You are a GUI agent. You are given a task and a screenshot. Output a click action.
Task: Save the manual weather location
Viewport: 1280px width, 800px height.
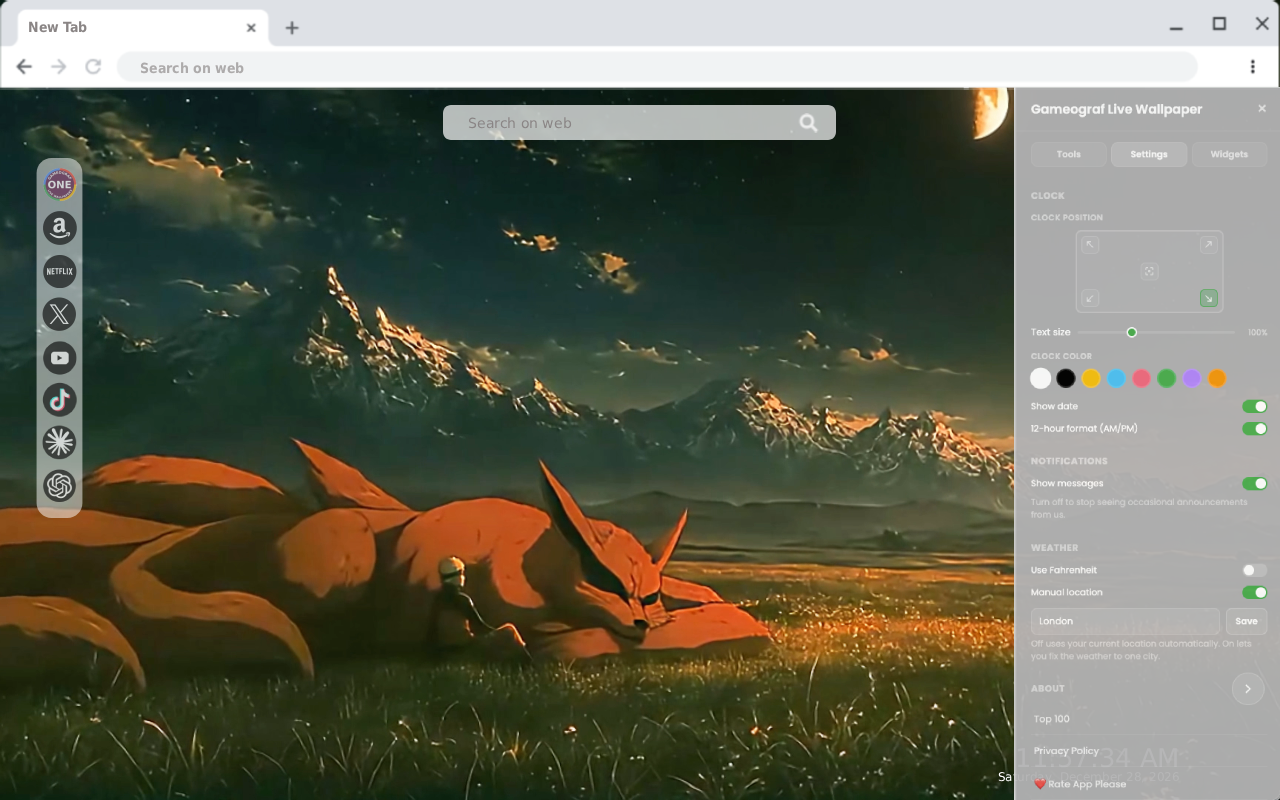1246,621
